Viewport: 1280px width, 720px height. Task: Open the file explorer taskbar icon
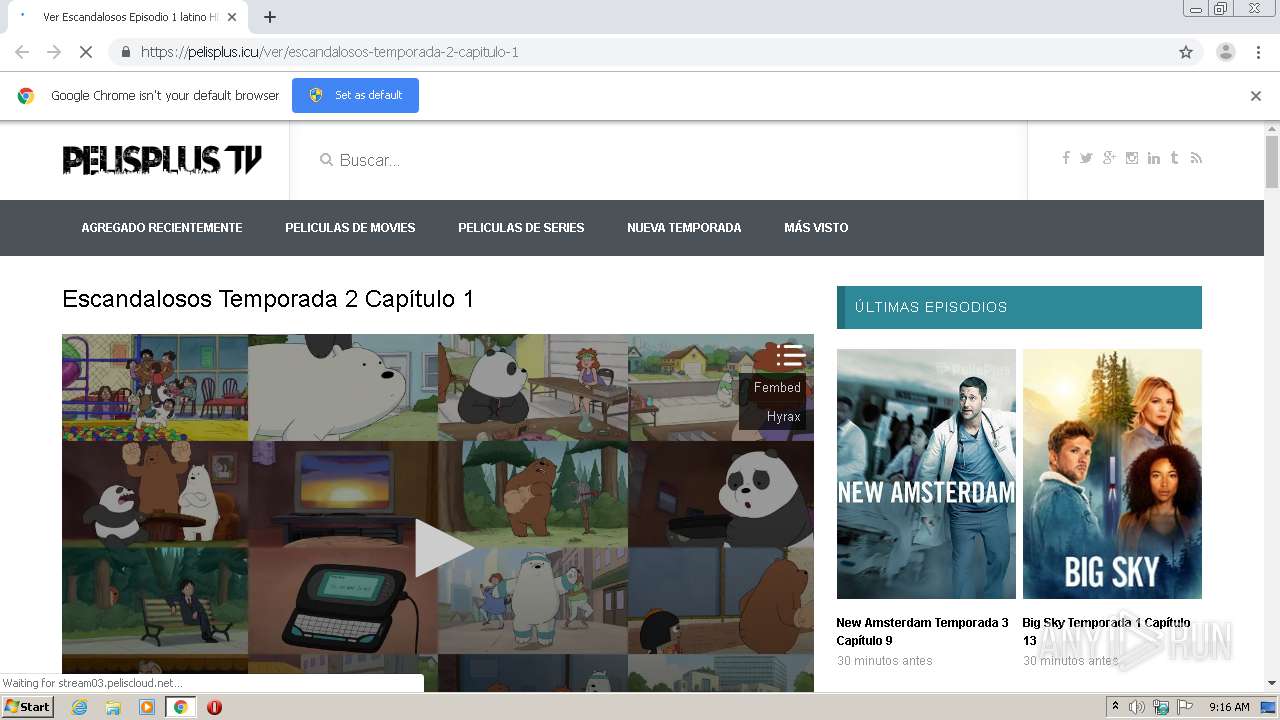pos(113,707)
